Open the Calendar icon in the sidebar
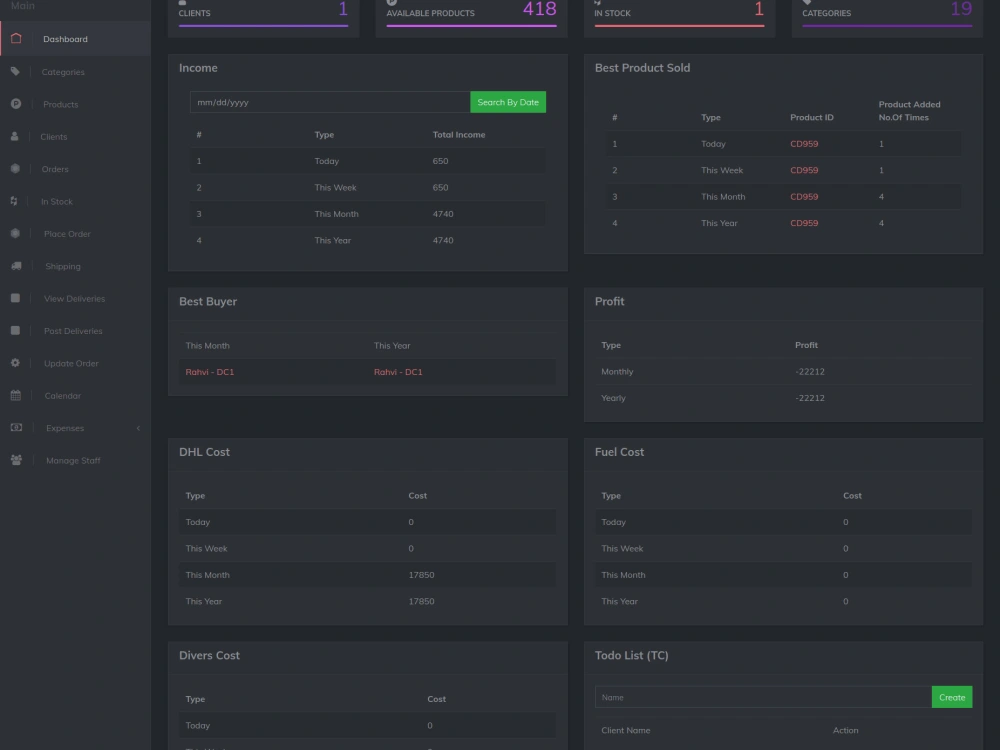Screen dimensions: 1000x750 coord(15,395)
